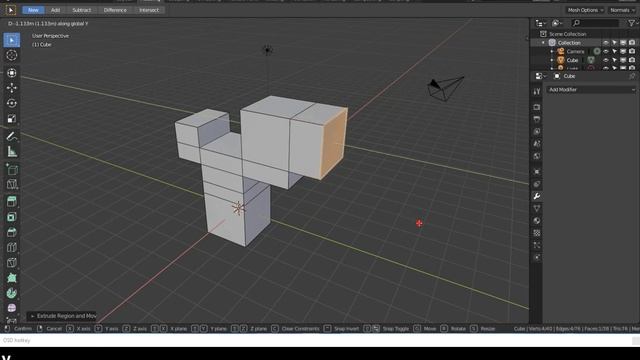
Task: Open the Material properties tab
Action: coord(537,221)
